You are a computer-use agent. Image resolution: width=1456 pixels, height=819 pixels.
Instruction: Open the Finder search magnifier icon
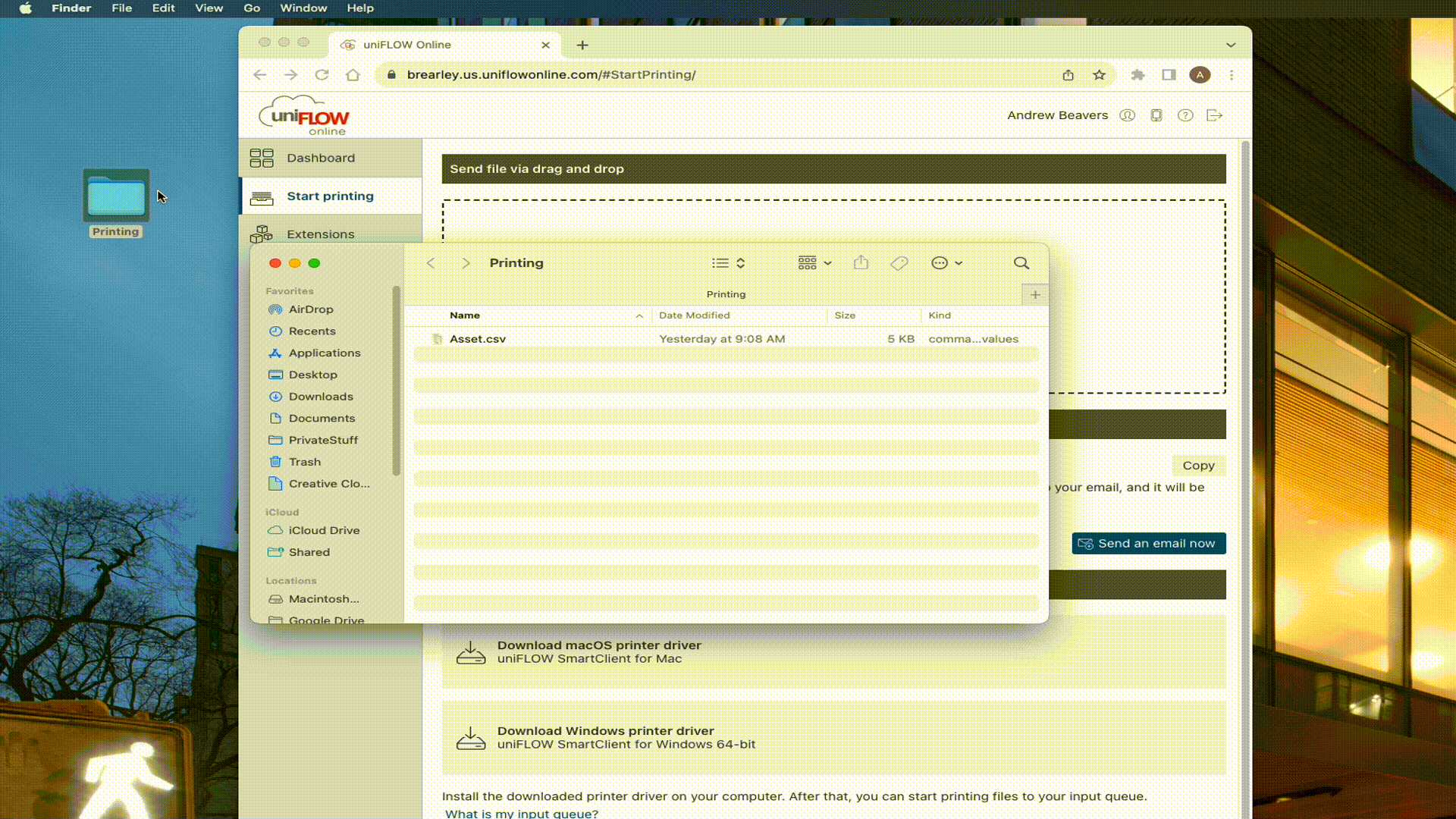pyautogui.click(x=1021, y=263)
